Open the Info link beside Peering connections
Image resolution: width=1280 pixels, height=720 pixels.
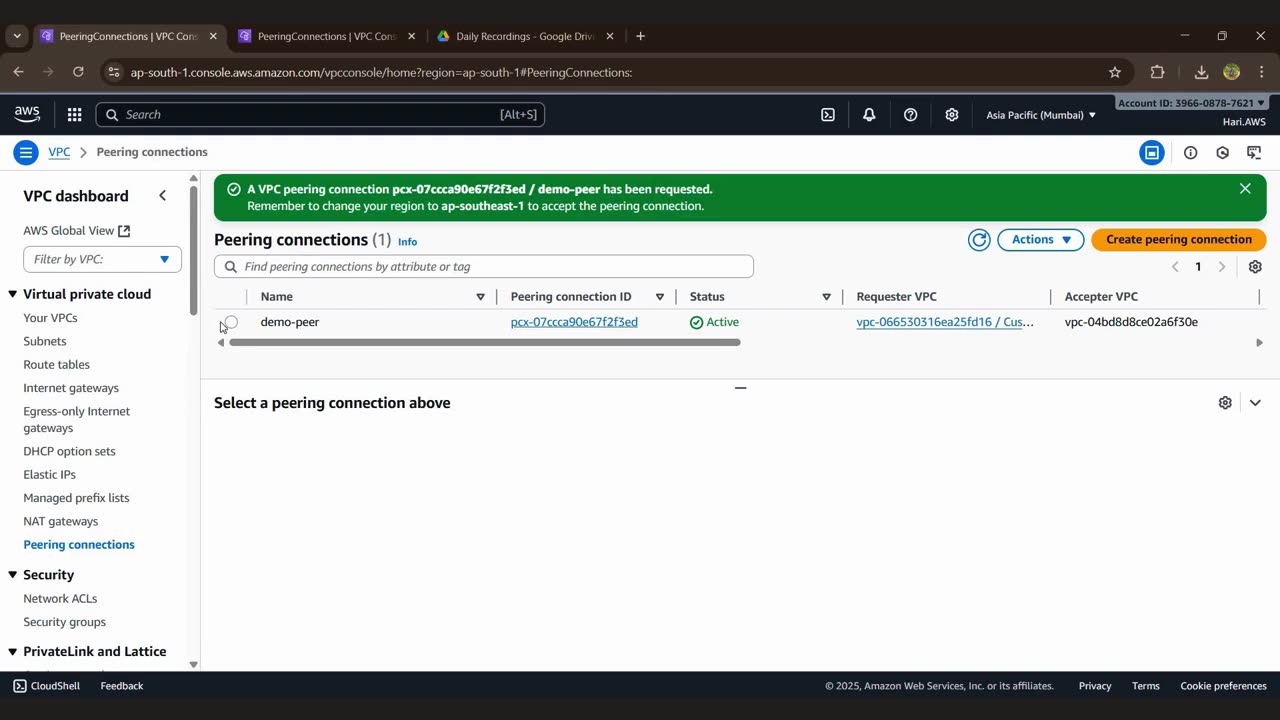point(407,242)
